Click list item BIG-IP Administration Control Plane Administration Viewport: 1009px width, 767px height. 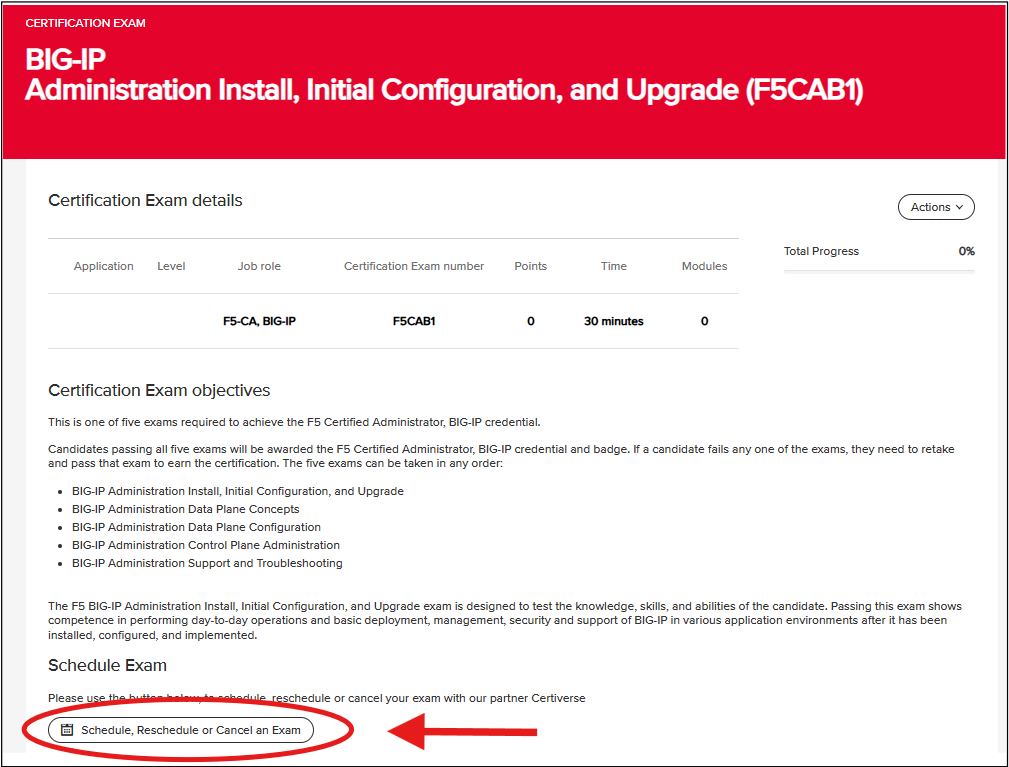206,545
